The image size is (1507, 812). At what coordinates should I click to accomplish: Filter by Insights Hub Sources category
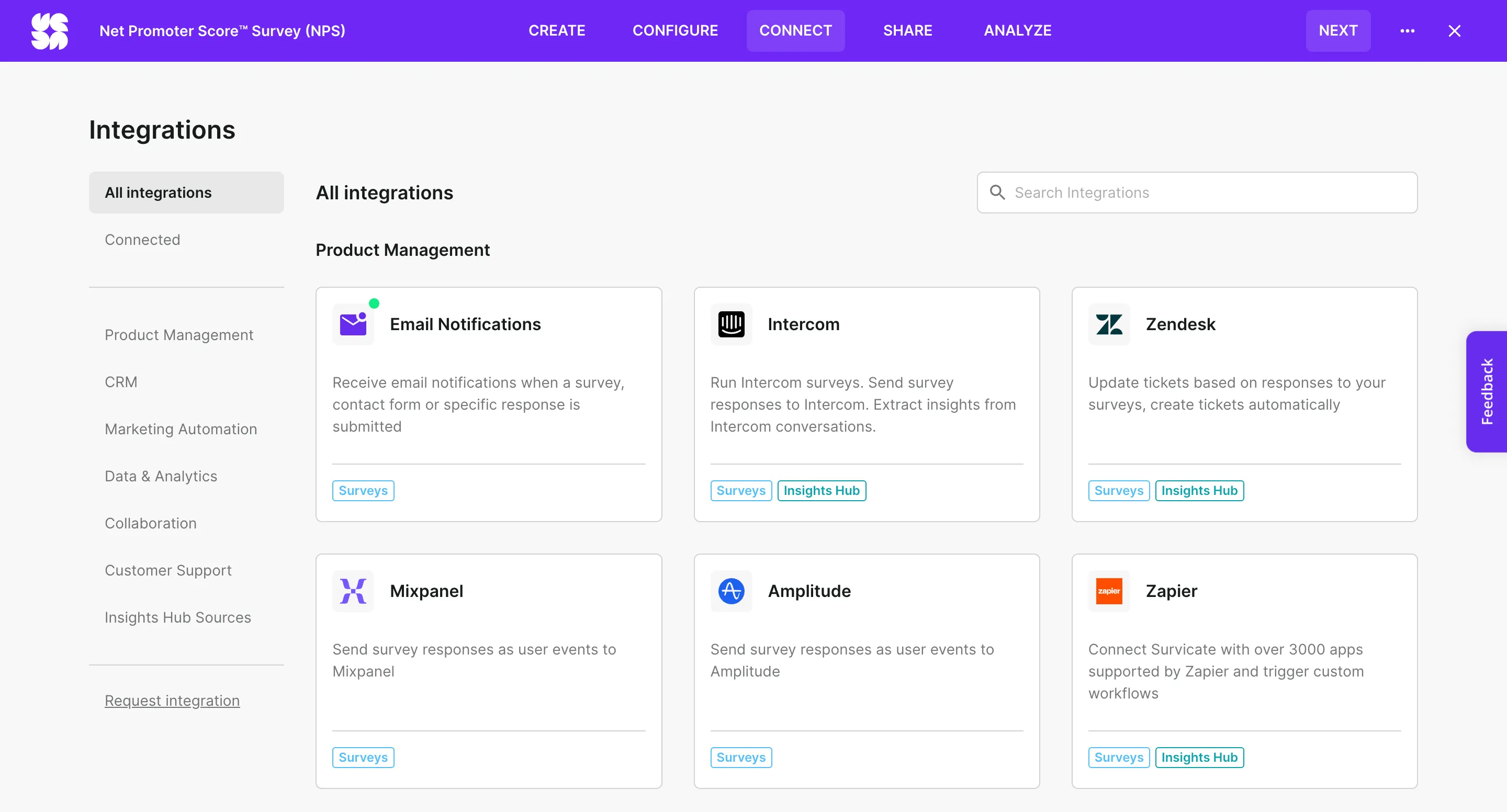click(178, 617)
